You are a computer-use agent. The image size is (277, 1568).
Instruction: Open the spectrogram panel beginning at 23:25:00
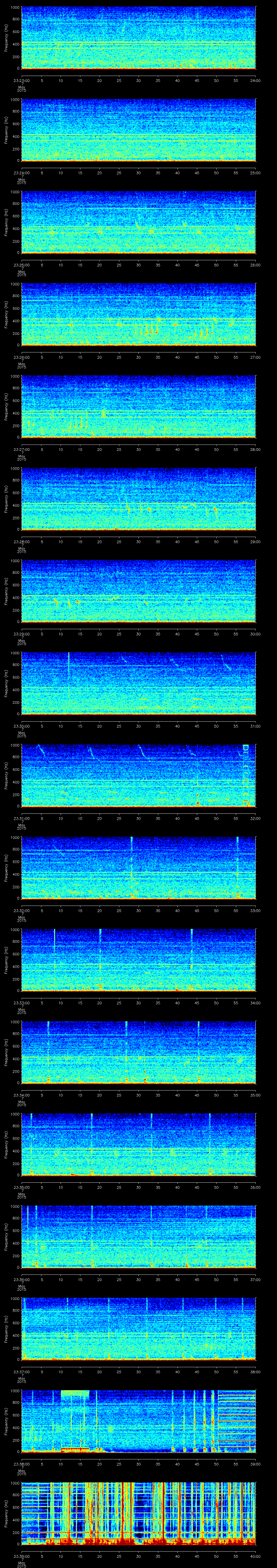(138, 222)
